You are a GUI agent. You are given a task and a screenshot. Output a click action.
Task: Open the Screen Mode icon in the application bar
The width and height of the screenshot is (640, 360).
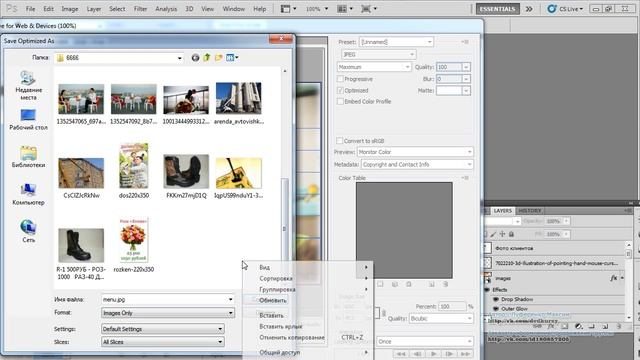369,9
